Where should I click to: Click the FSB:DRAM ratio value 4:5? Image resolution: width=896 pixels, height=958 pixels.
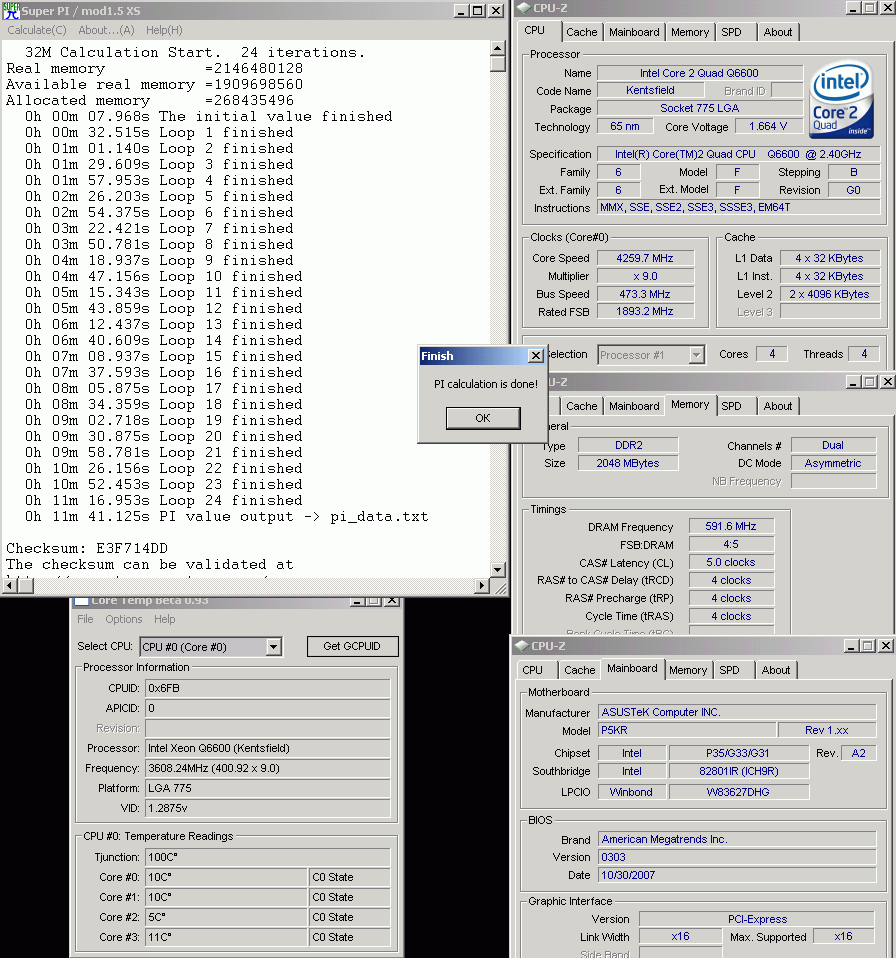(x=731, y=544)
